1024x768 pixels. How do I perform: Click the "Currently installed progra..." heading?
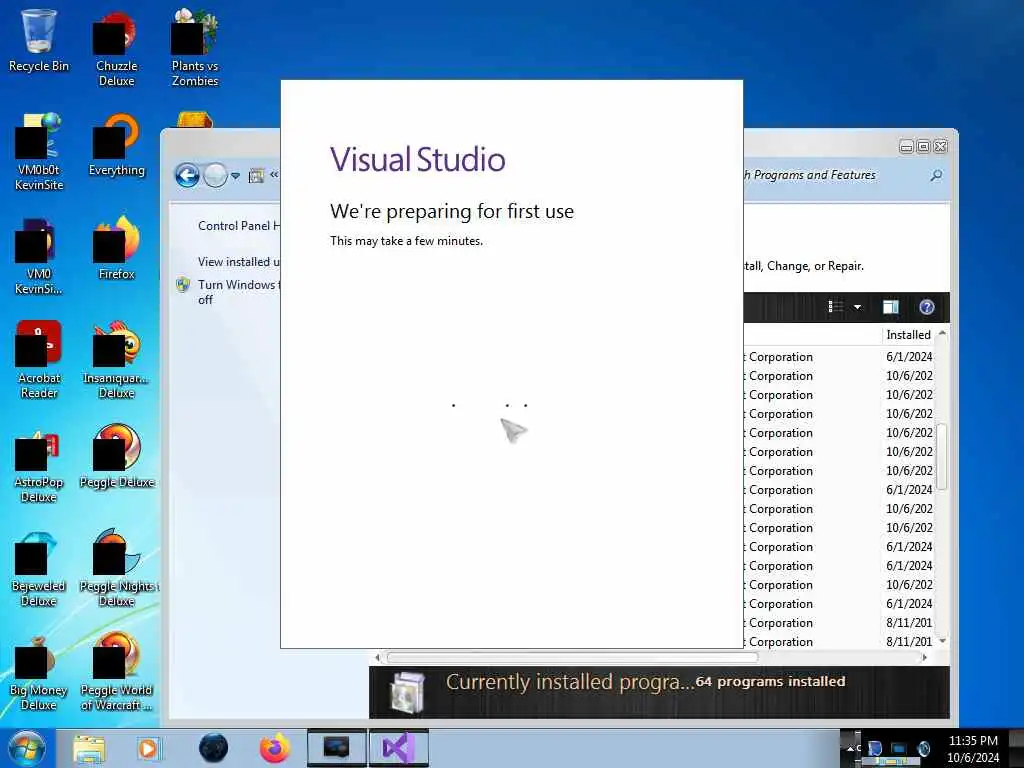[570, 682]
